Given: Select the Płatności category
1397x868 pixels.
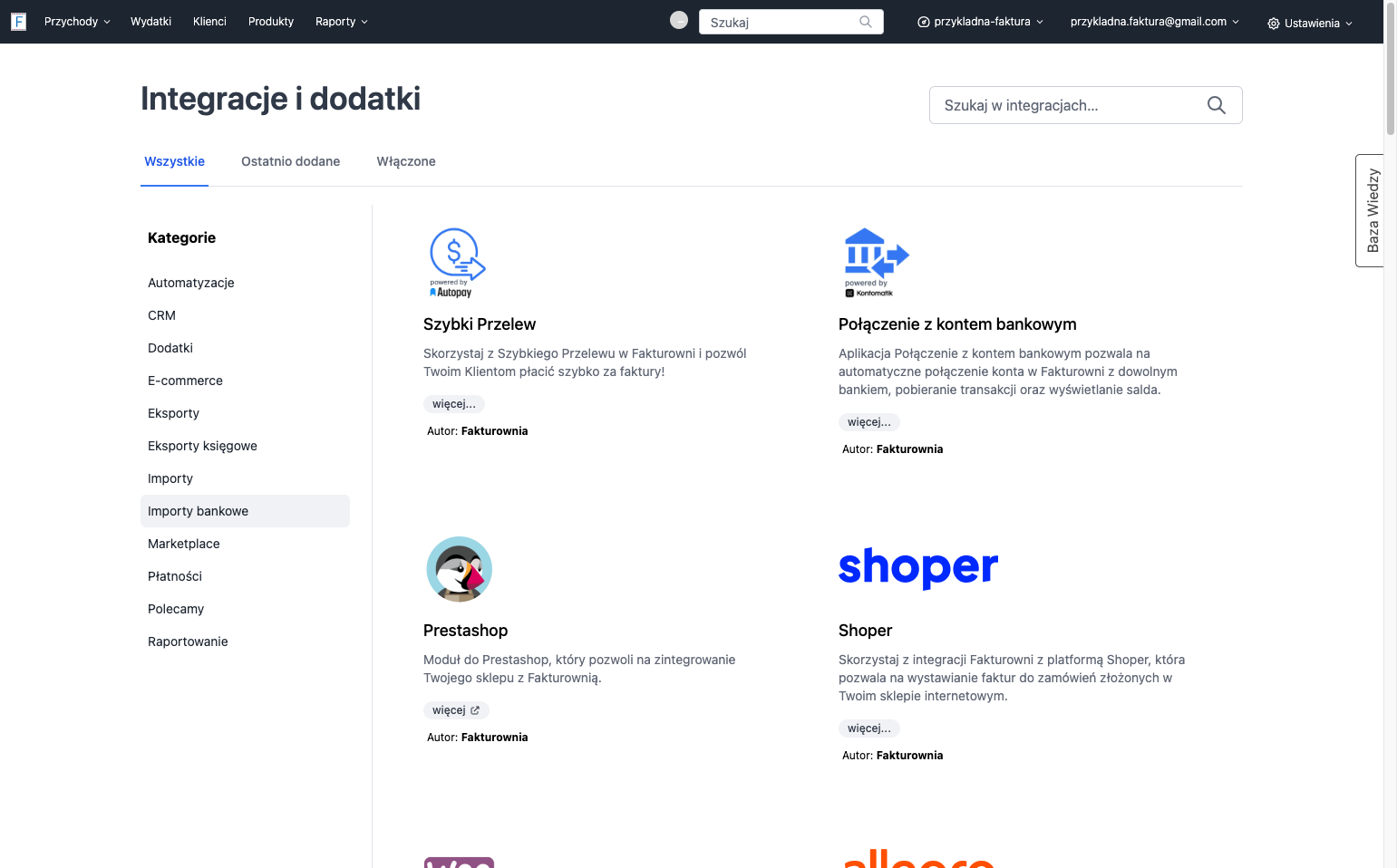Looking at the screenshot, I should (x=245, y=576).
